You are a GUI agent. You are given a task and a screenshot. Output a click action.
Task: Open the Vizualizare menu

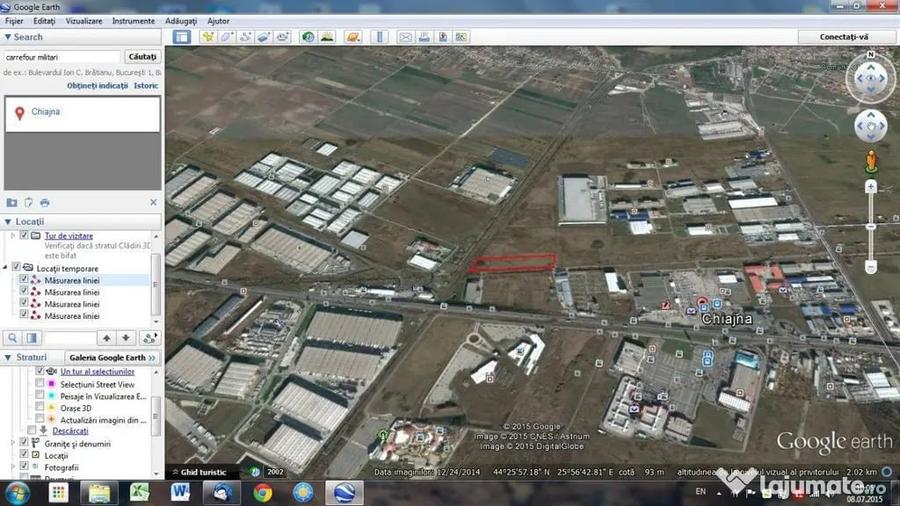[x=84, y=21]
